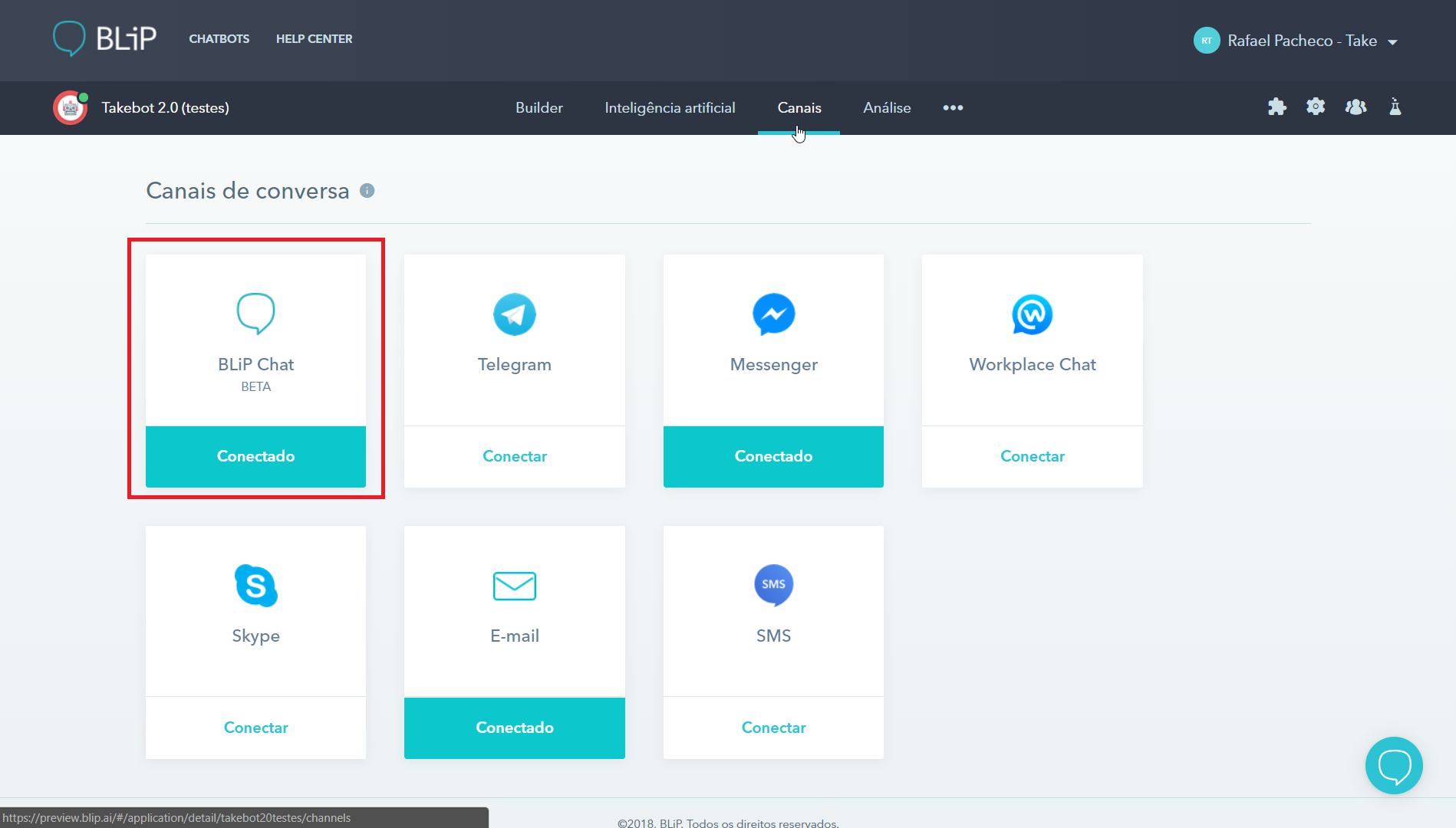Click the SMS card title text
This screenshot has width=1456, height=828.
click(x=773, y=636)
